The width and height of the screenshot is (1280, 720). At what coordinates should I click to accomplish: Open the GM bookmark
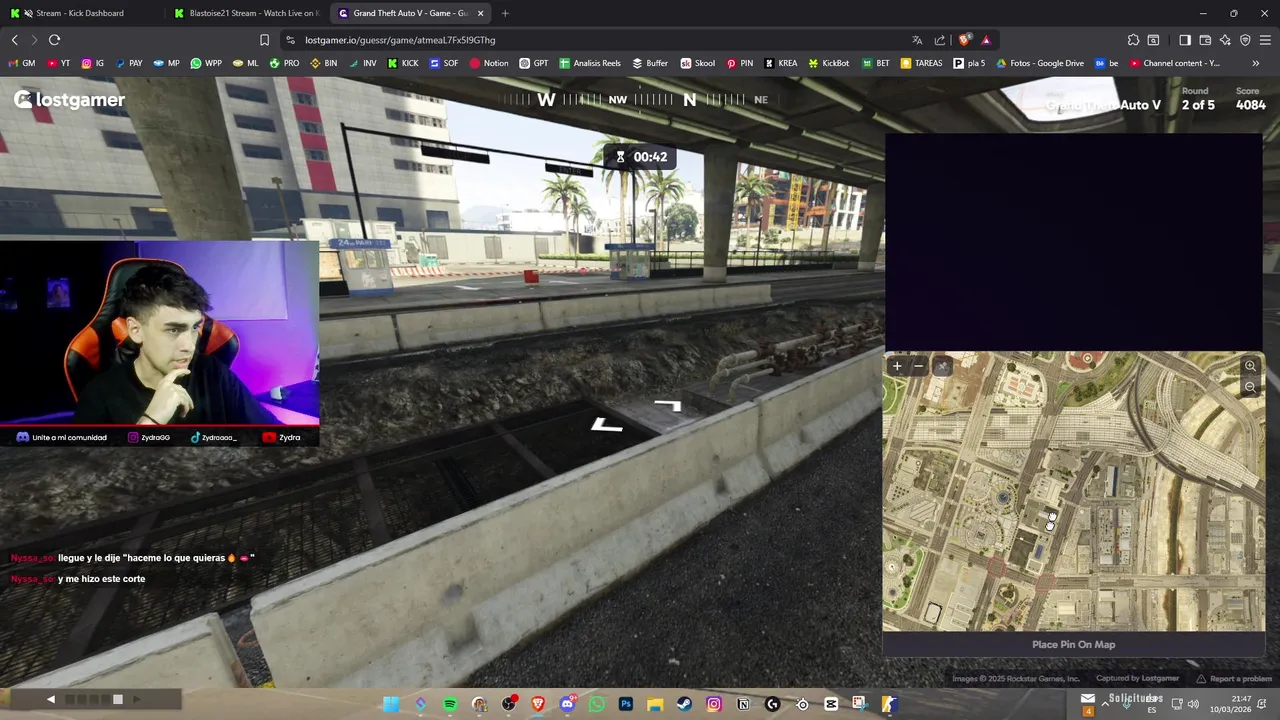(x=22, y=63)
